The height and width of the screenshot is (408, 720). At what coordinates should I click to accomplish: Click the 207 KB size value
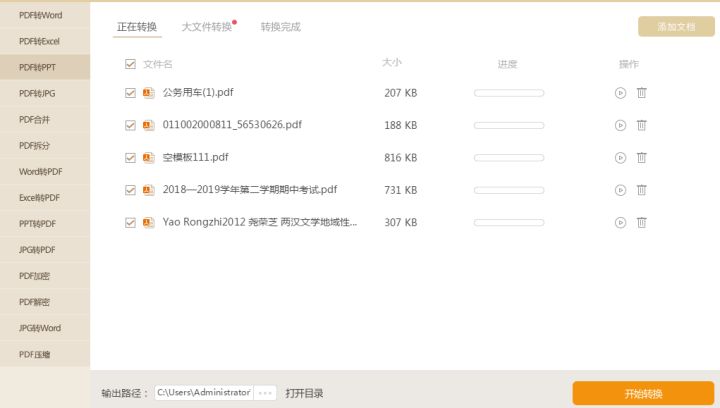(x=401, y=93)
